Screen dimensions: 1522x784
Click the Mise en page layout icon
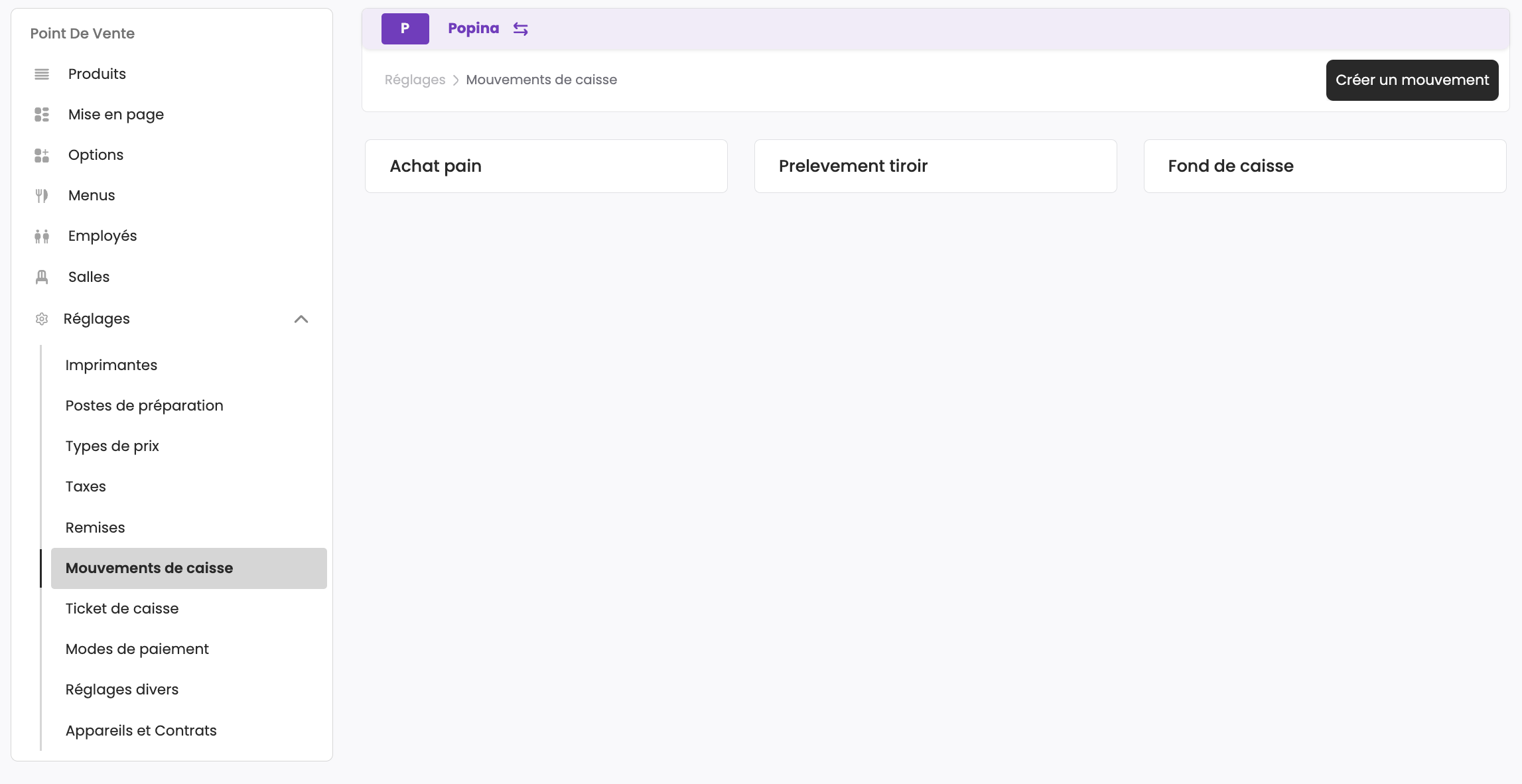click(x=42, y=115)
